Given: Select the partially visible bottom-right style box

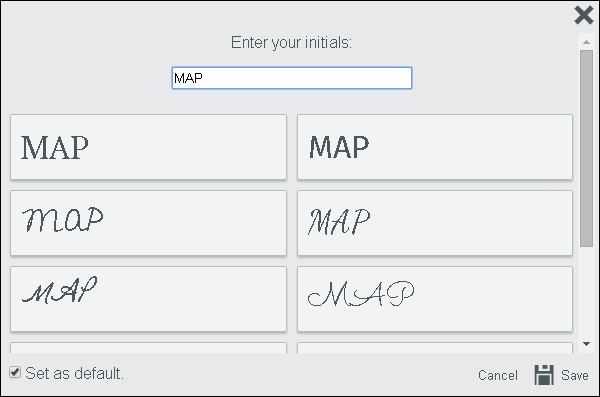Looking at the screenshot, I should click(435, 348).
